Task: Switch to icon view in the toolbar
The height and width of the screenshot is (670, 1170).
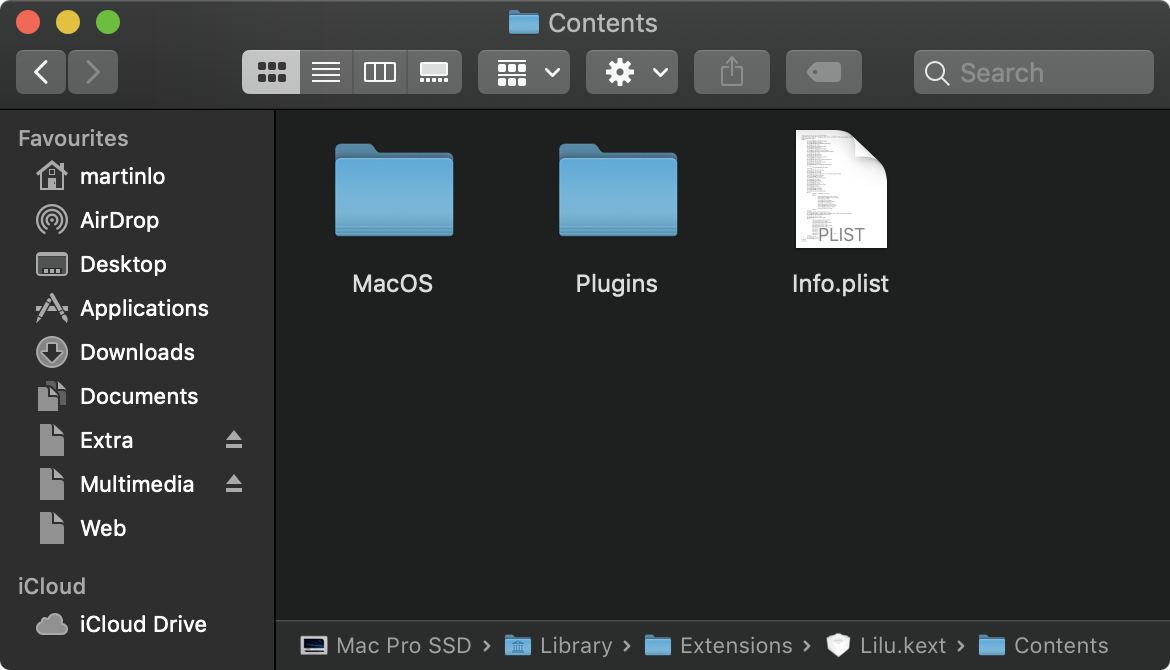Action: (271, 71)
